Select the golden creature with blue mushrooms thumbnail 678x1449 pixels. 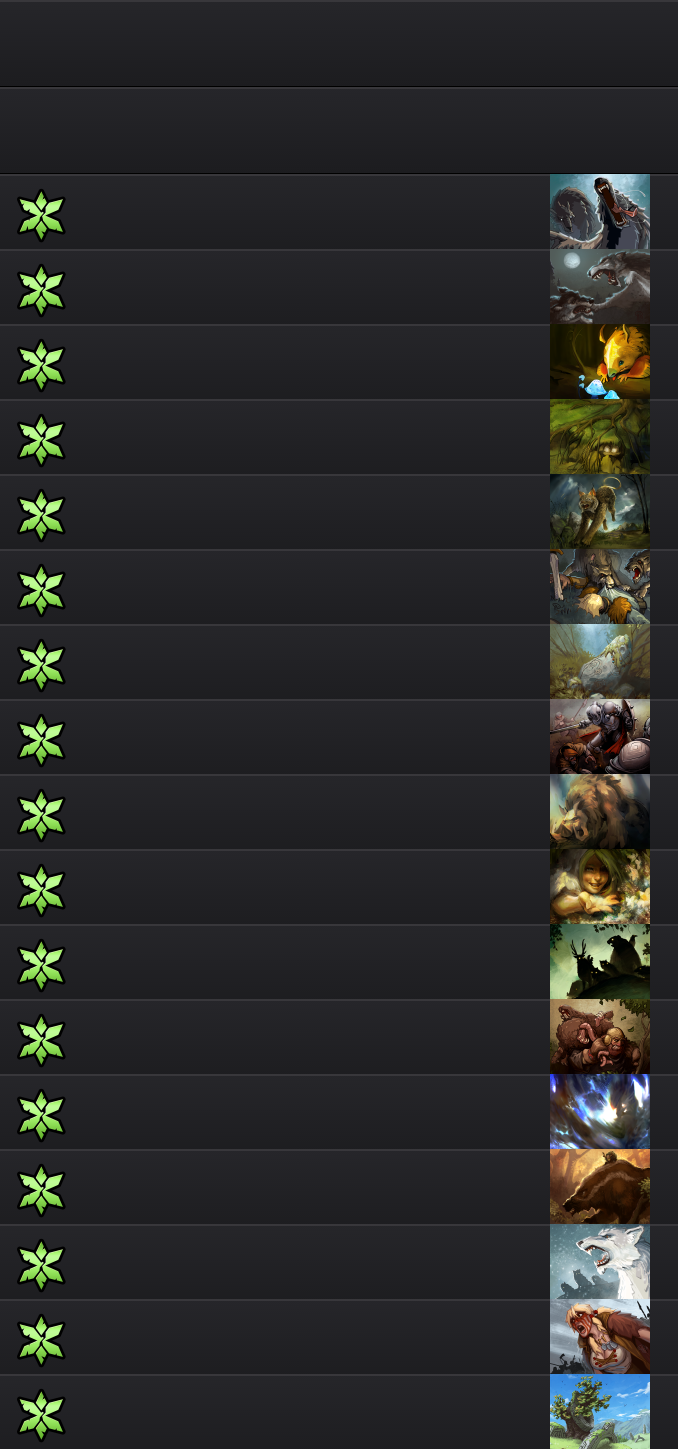coord(600,362)
